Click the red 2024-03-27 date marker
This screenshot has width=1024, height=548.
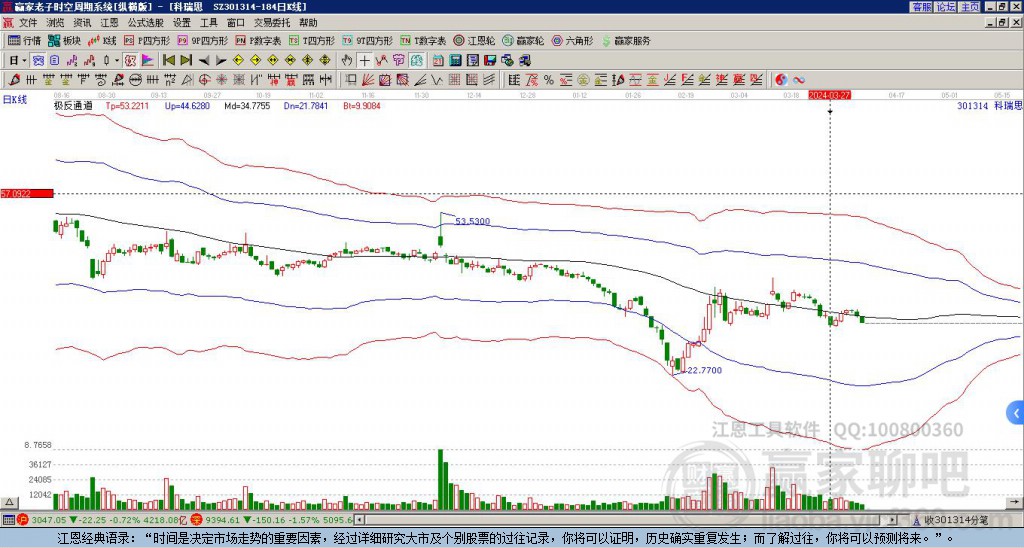pyautogui.click(x=829, y=95)
